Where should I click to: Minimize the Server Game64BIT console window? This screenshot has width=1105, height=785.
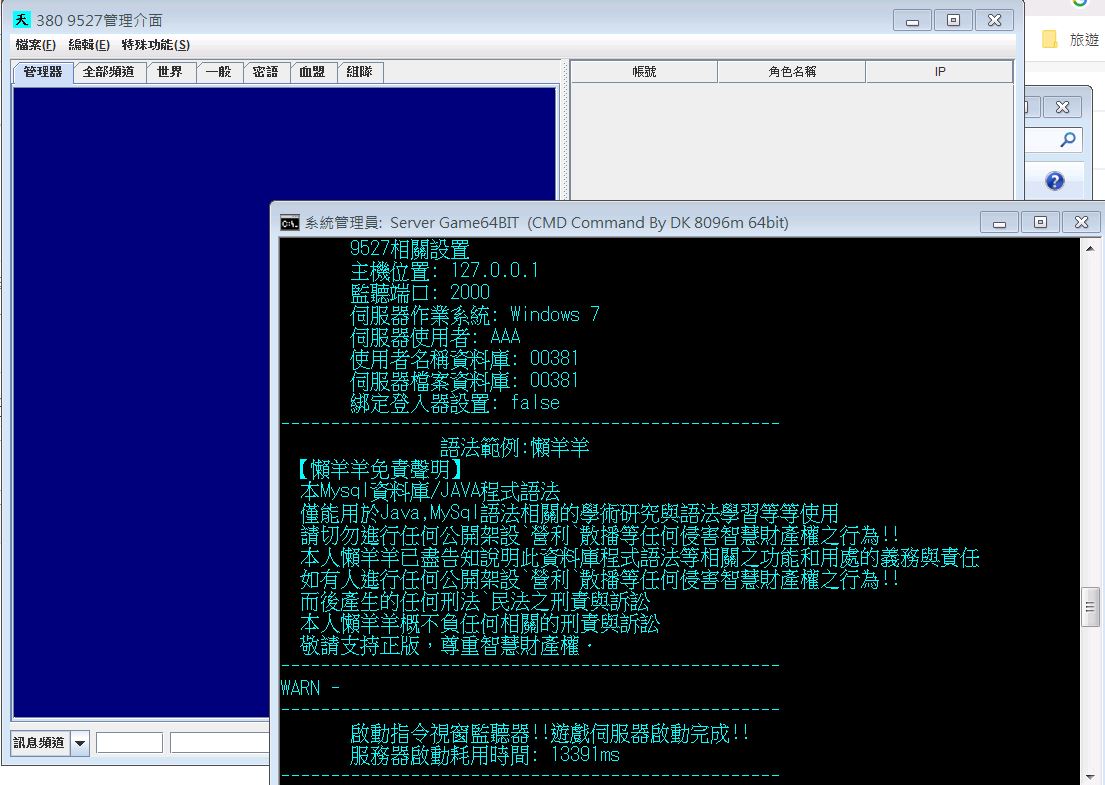coord(999,223)
